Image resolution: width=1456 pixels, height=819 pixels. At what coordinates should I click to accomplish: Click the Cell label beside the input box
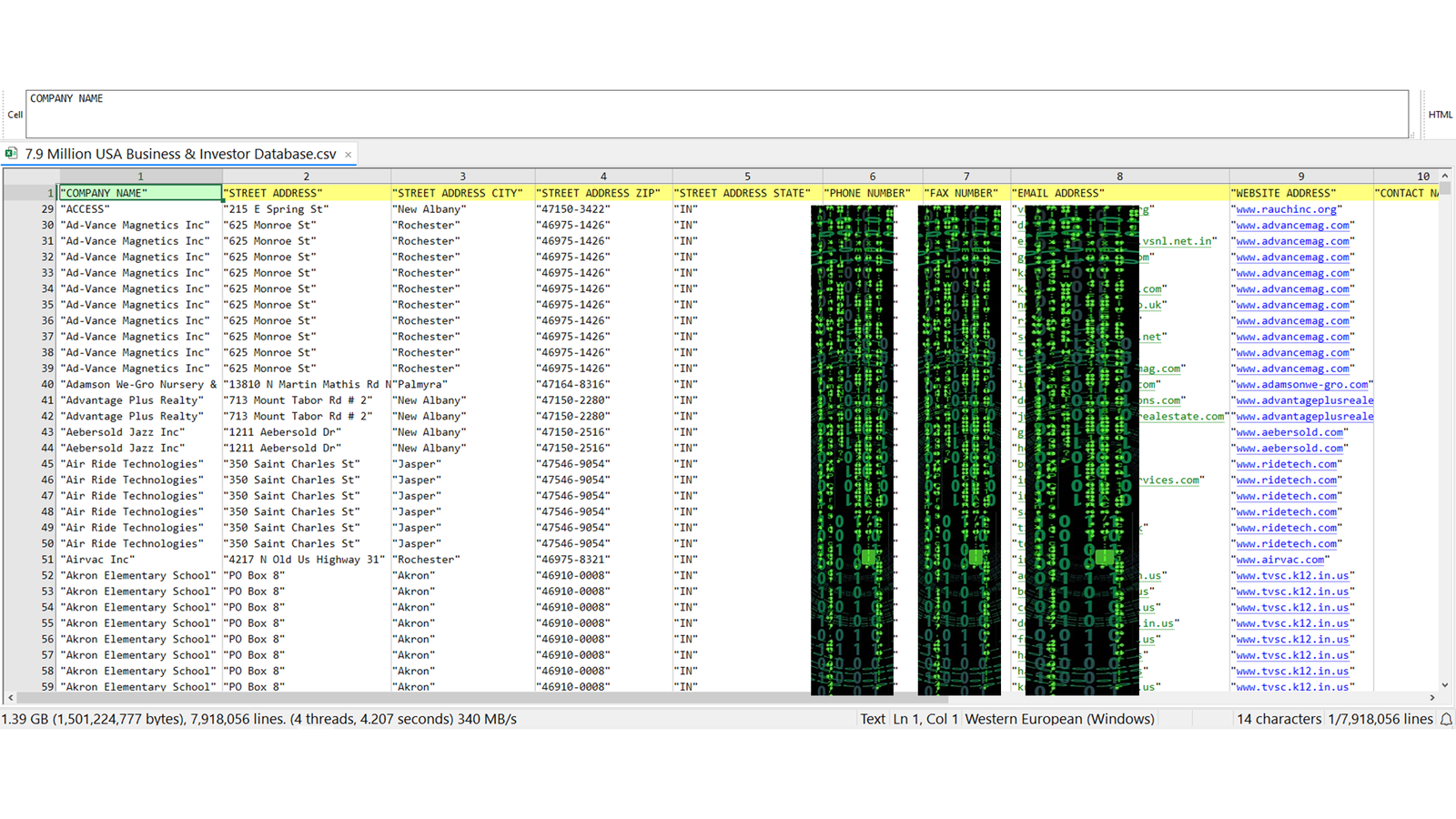[x=15, y=115]
